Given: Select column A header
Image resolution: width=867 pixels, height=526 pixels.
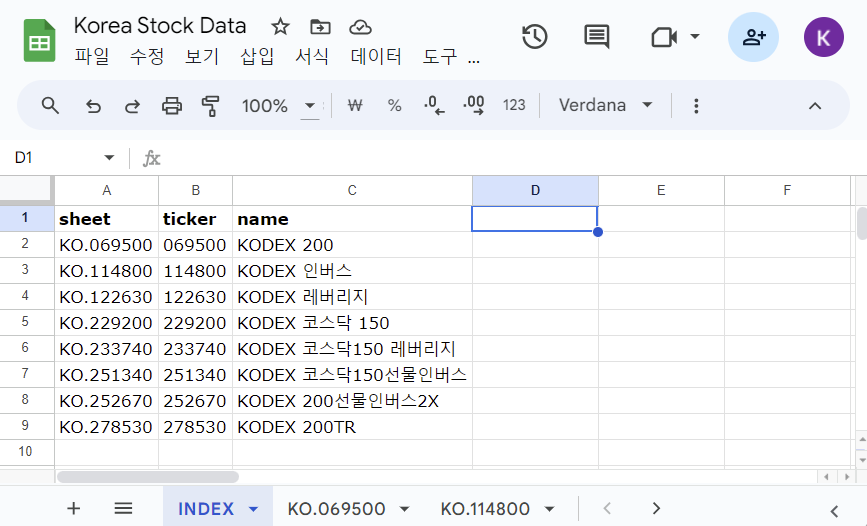Looking at the screenshot, I should click(x=107, y=191).
